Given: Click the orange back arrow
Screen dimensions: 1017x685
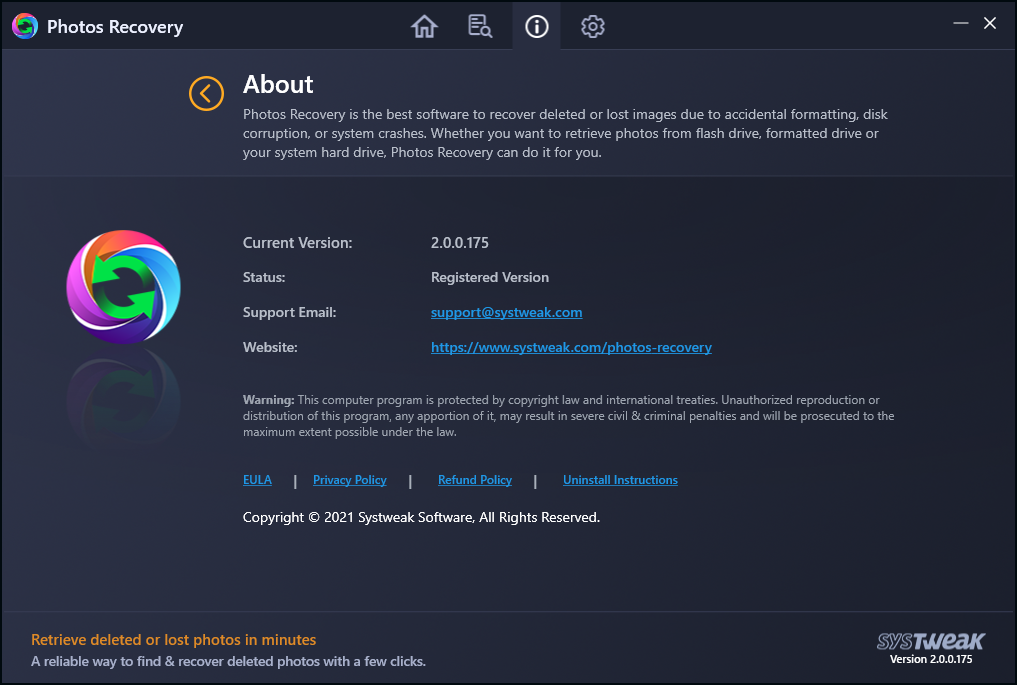Looking at the screenshot, I should click(205, 92).
